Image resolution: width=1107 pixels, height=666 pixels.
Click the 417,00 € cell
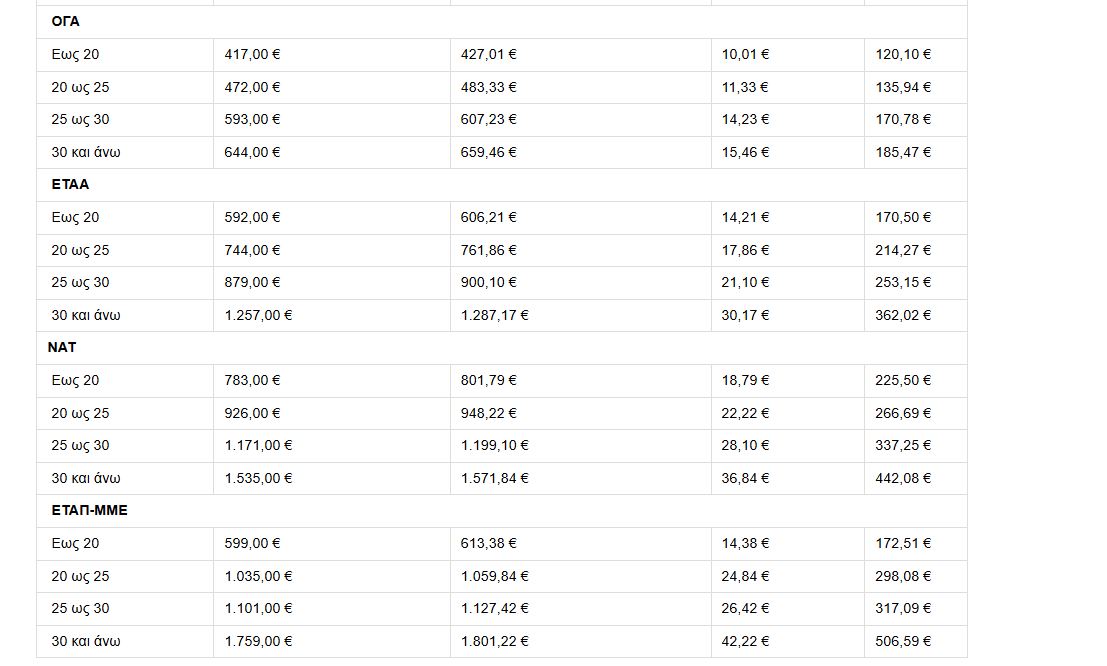click(252, 55)
